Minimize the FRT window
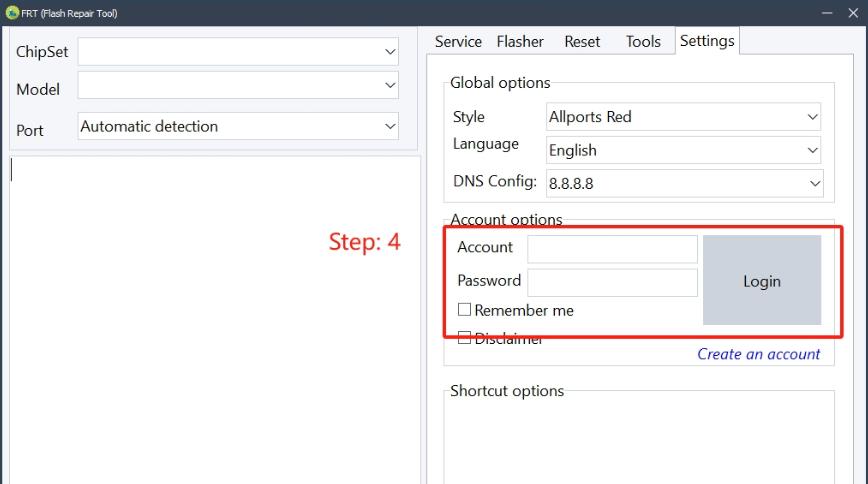The height and width of the screenshot is (484, 868). click(827, 13)
